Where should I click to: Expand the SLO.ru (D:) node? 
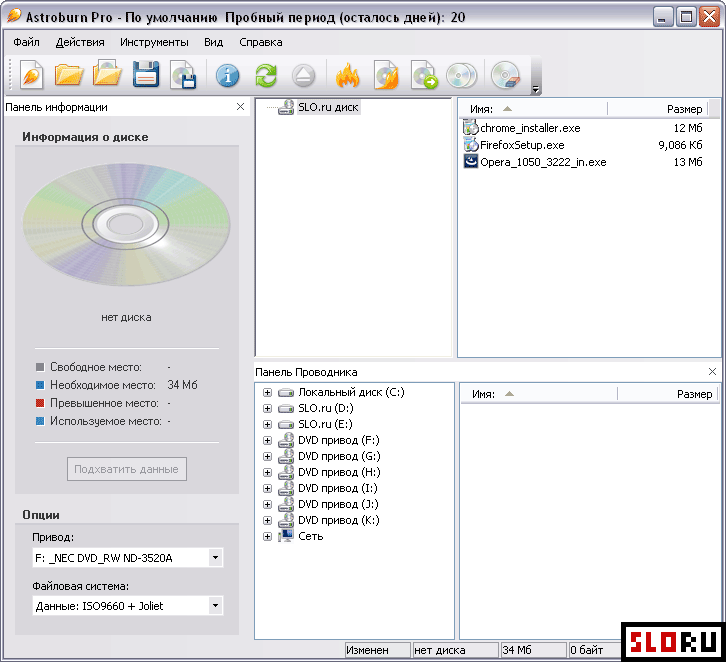pos(267,408)
